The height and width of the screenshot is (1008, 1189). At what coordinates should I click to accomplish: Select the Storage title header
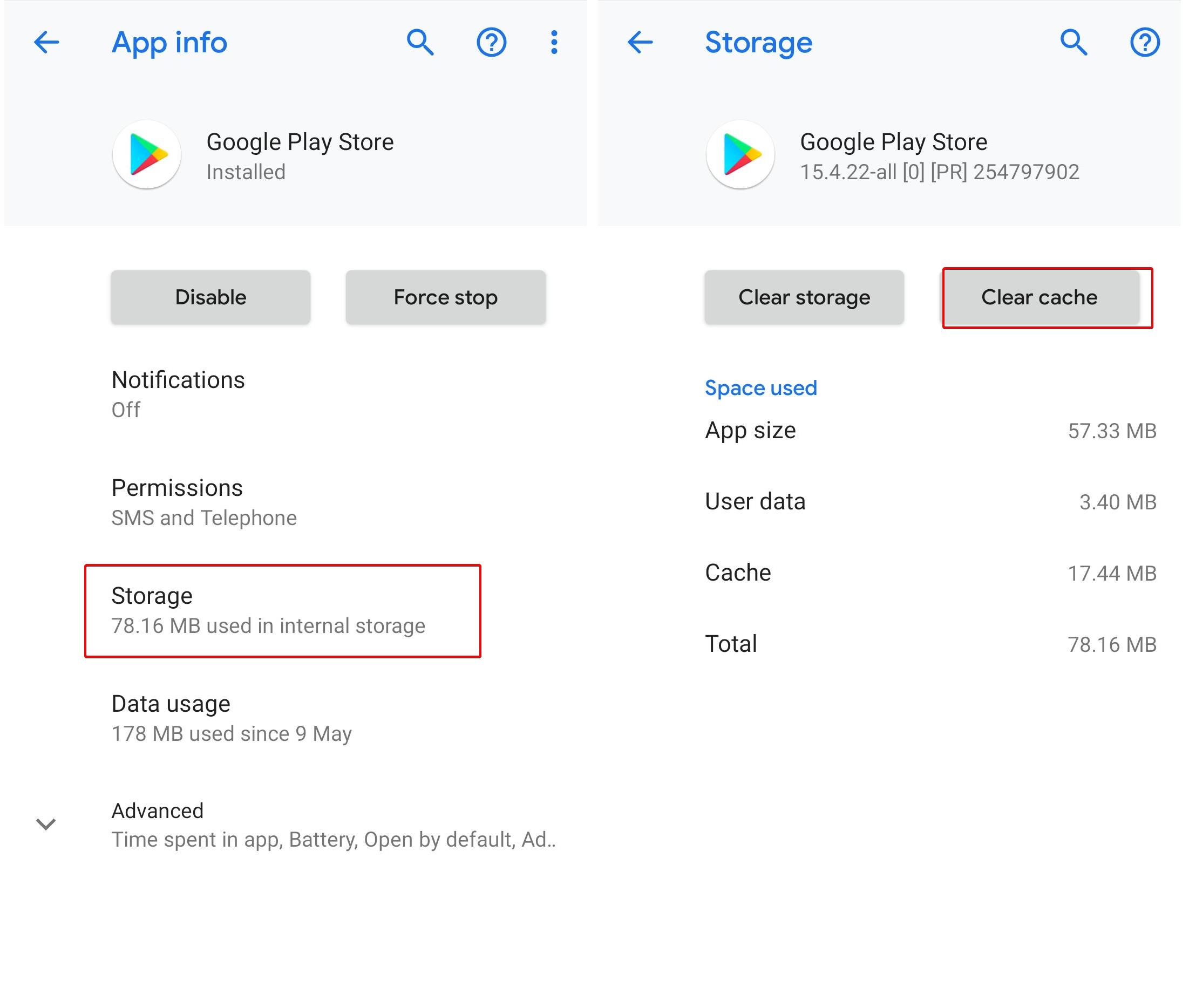(x=758, y=42)
